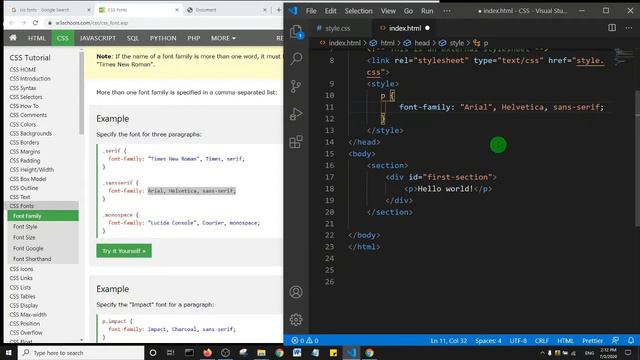Click the Ln 11, Col 32 cursor position
Viewport: 640px width, 360px height.
point(448,340)
